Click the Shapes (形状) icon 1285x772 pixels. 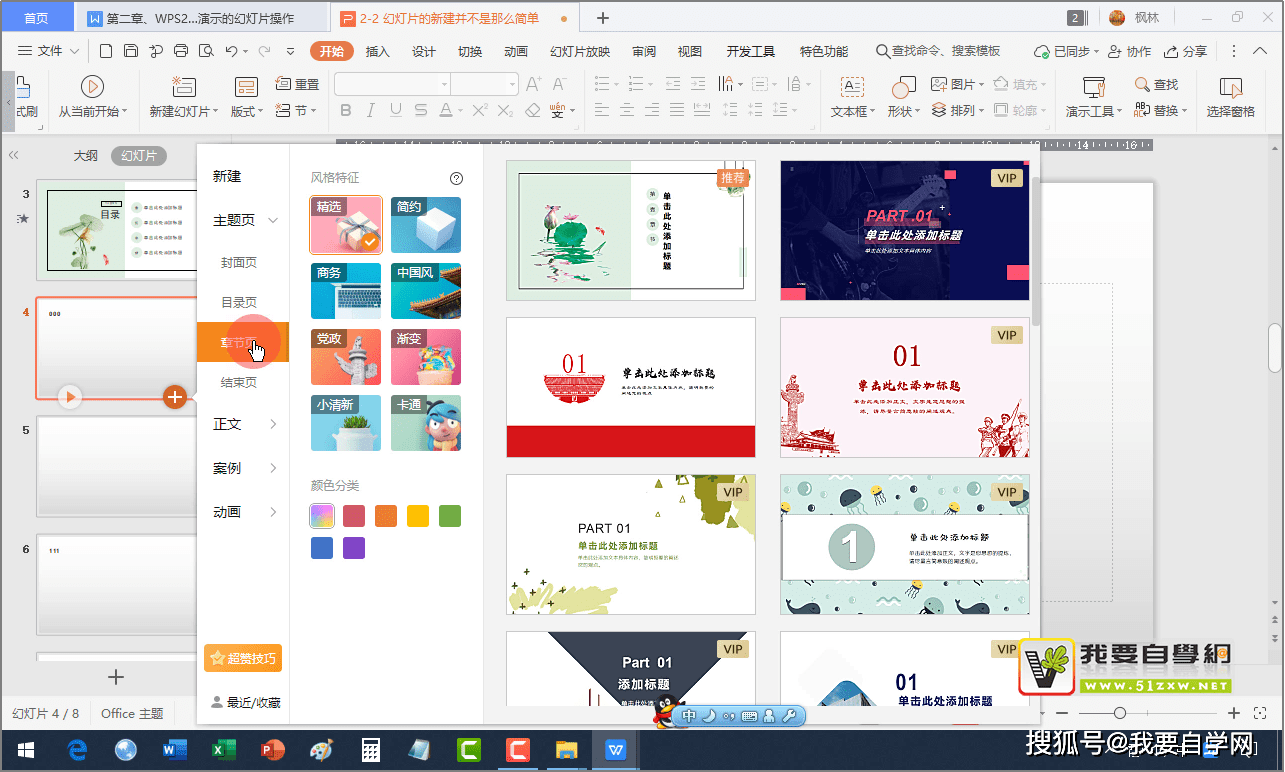[903, 87]
